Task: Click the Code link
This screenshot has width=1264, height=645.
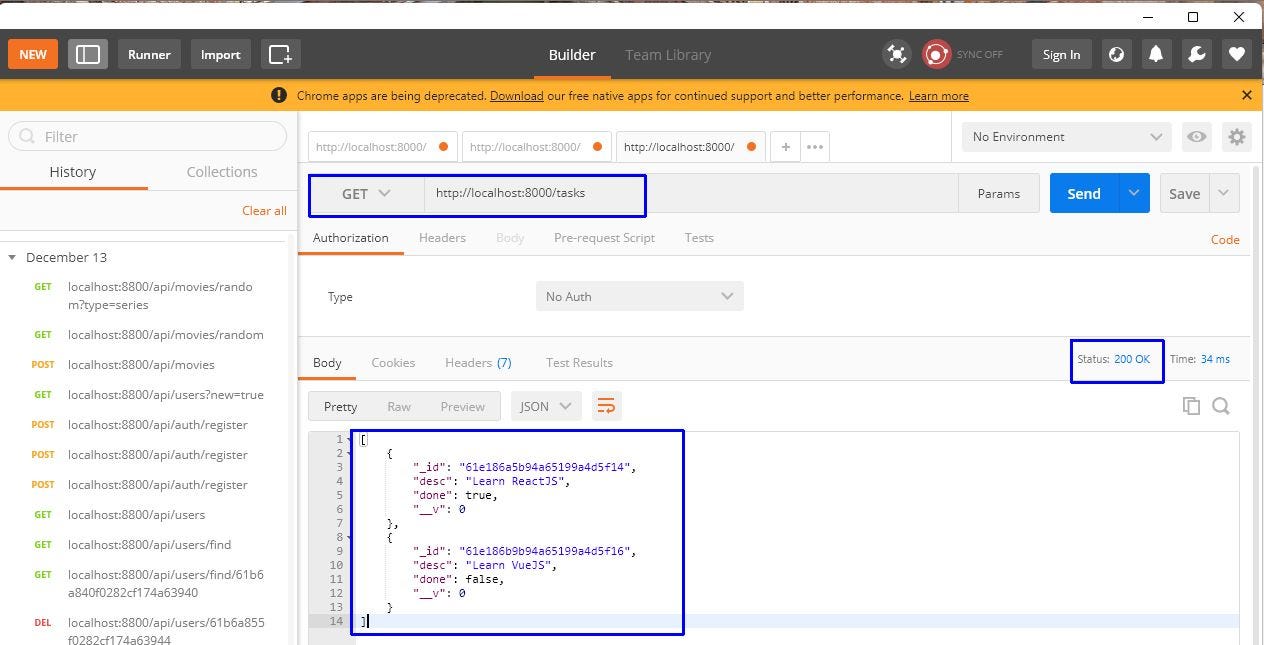Action: click(1225, 240)
